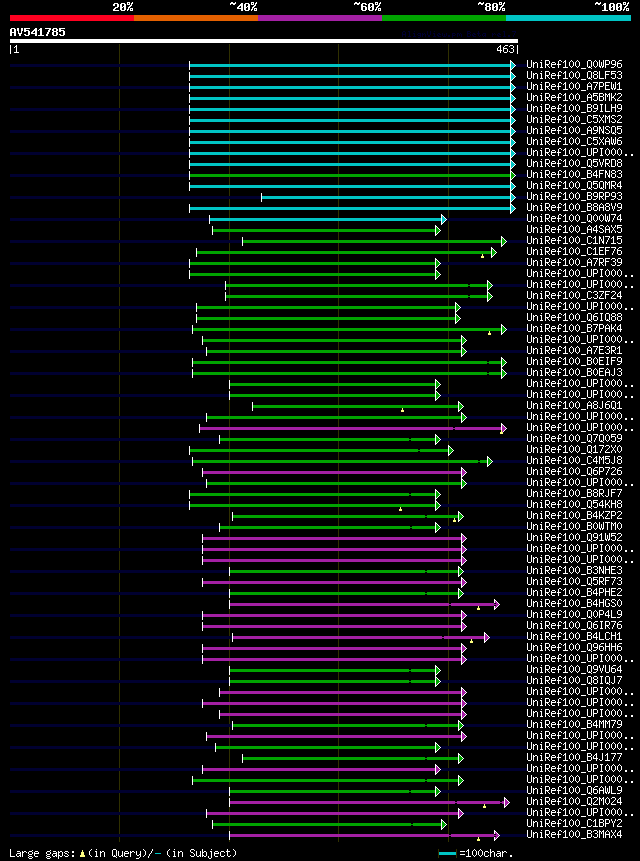
Task: Click UniRef100_Q5VRD8 label
Action: pos(574,164)
